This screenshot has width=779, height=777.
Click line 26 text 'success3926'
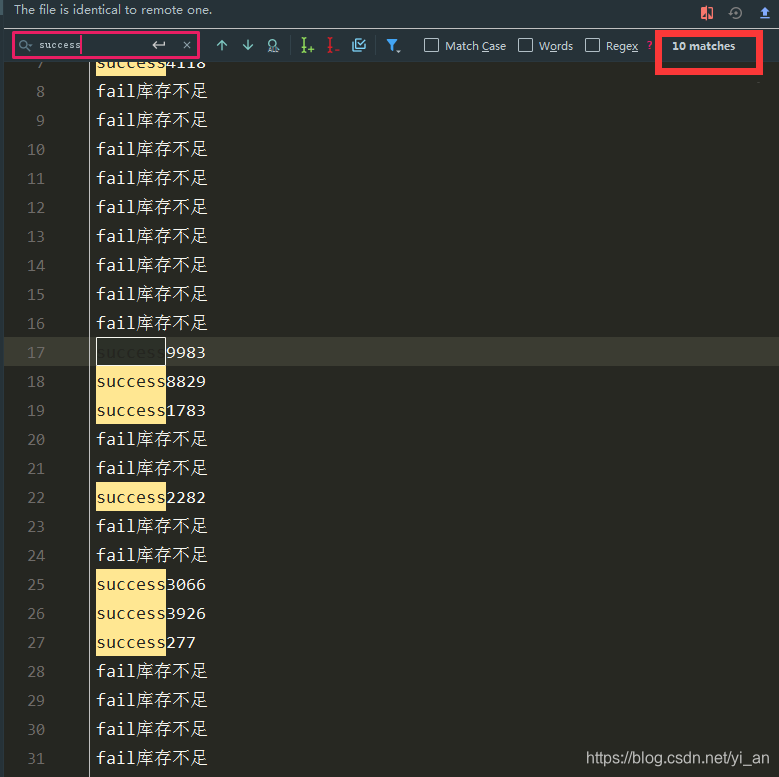point(151,614)
